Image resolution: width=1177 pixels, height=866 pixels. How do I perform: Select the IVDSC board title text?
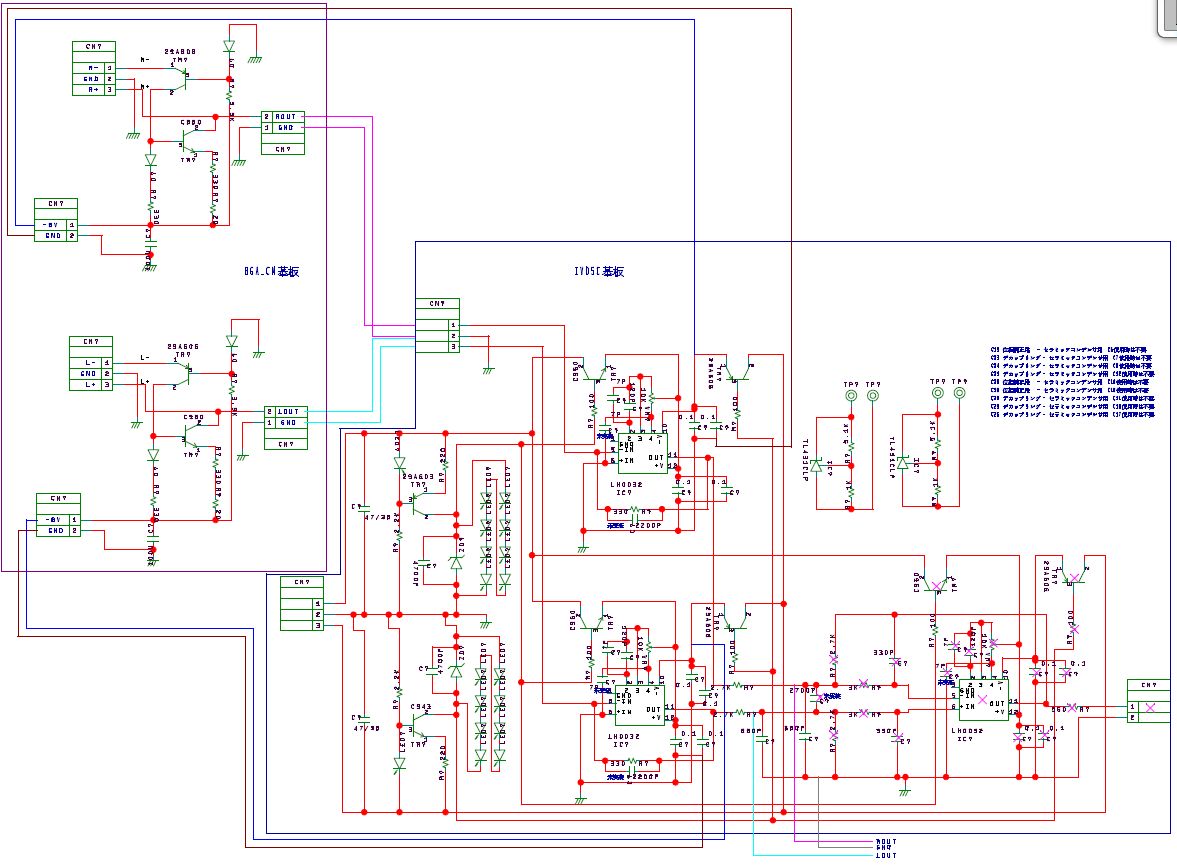tap(599, 271)
